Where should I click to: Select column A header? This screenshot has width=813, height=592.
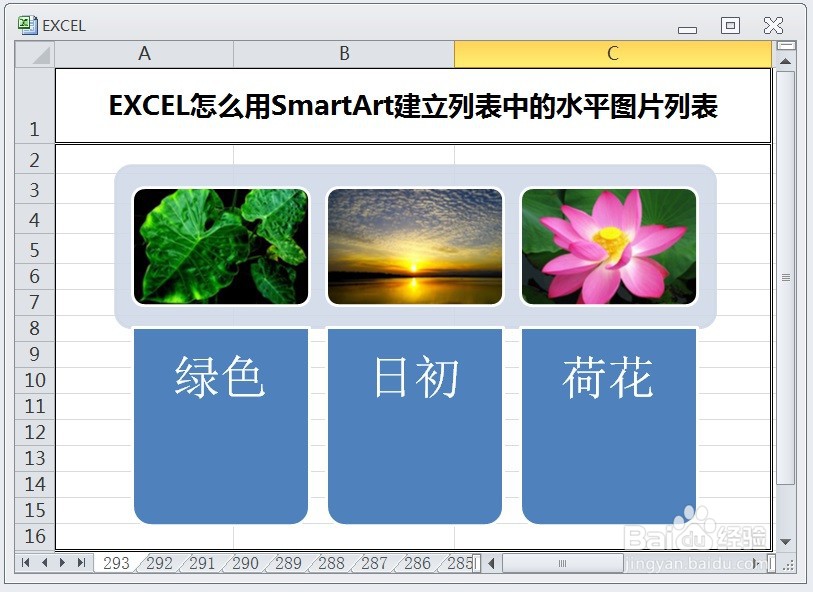(x=144, y=54)
